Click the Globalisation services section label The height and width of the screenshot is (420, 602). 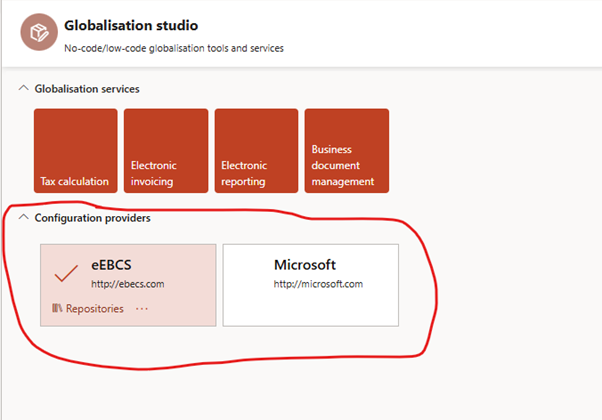click(x=87, y=89)
